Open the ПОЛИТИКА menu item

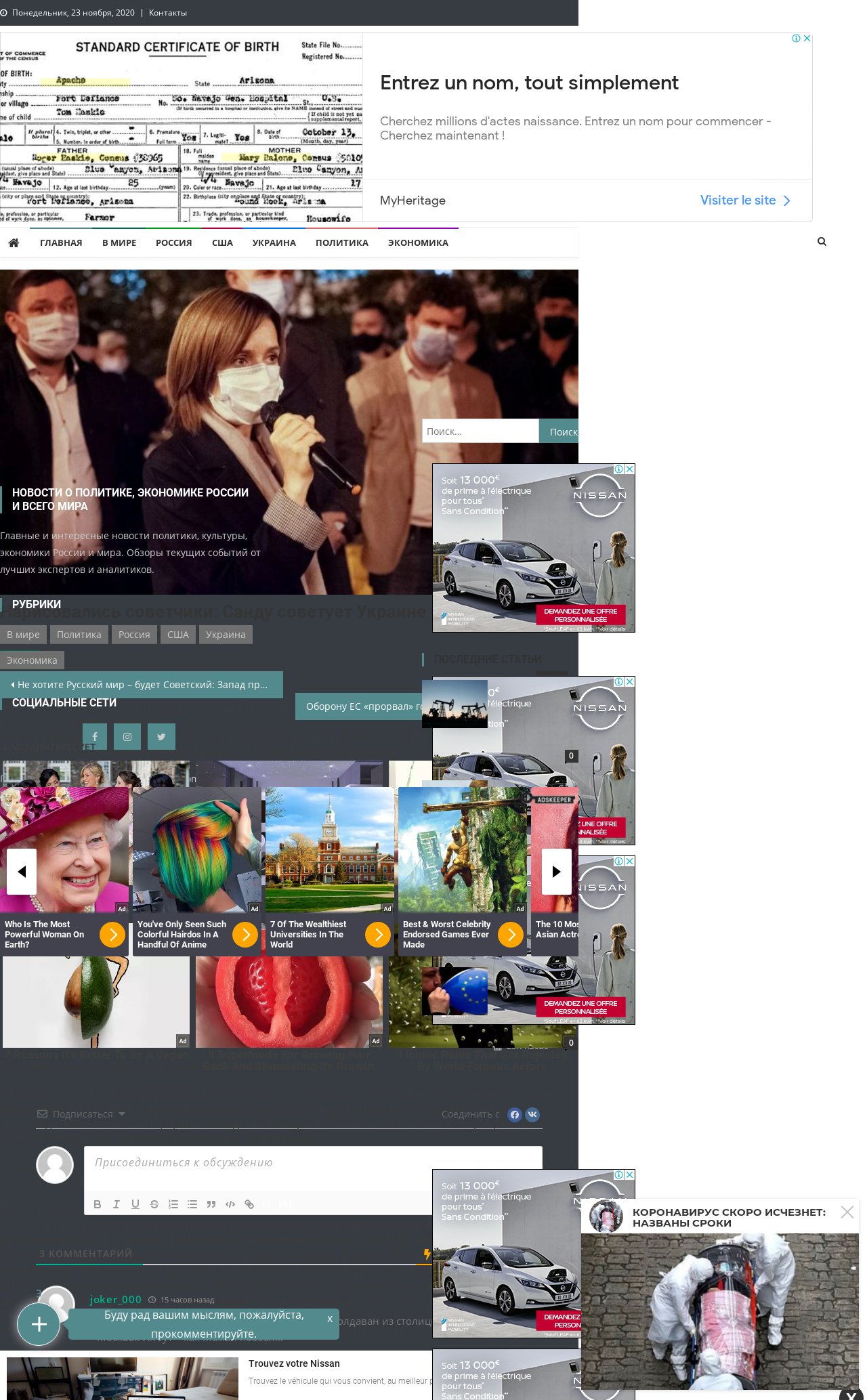point(342,242)
